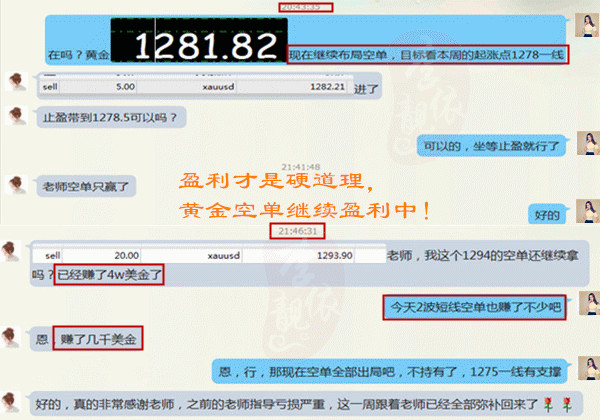The width and height of the screenshot is (600, 420).
Task: Click student avatar beside '止盈带到1278.5可以吗？'
Action: (17, 116)
